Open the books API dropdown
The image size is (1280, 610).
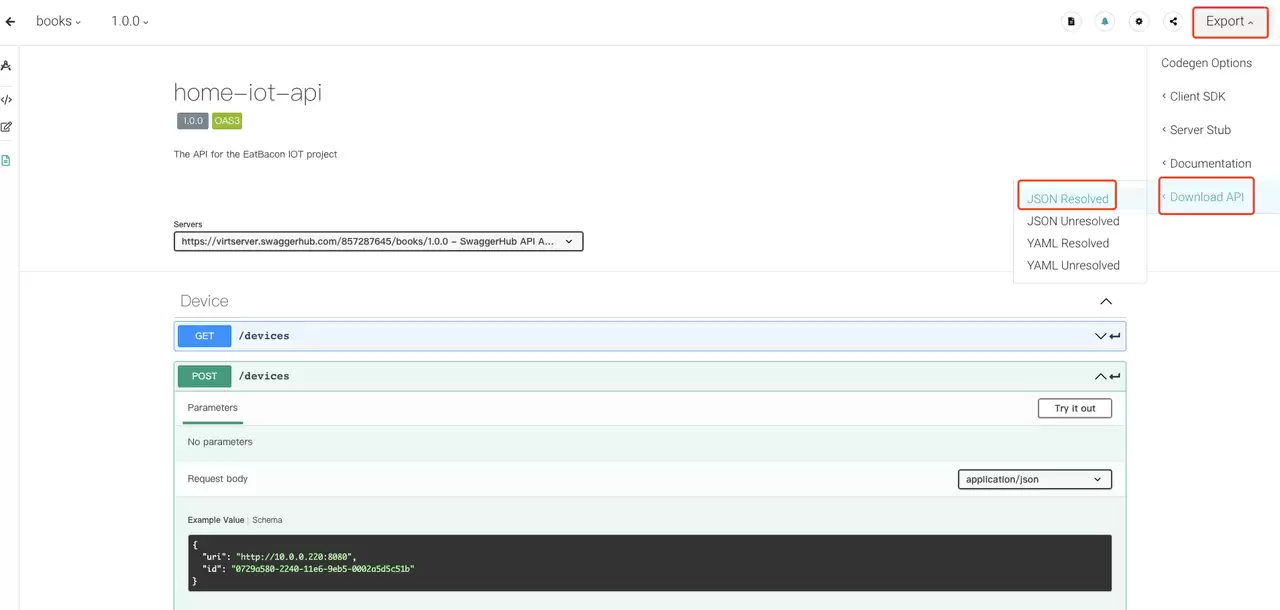click(x=58, y=21)
